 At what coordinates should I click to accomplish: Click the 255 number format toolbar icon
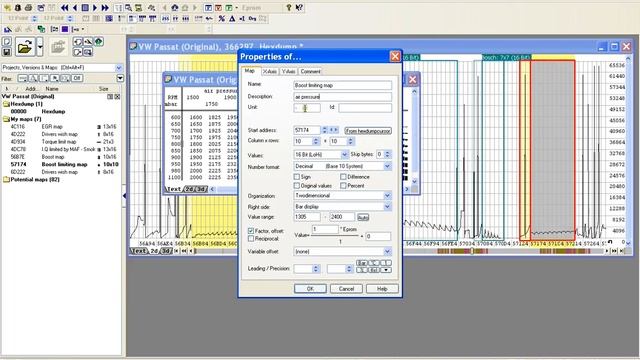[165, 18]
